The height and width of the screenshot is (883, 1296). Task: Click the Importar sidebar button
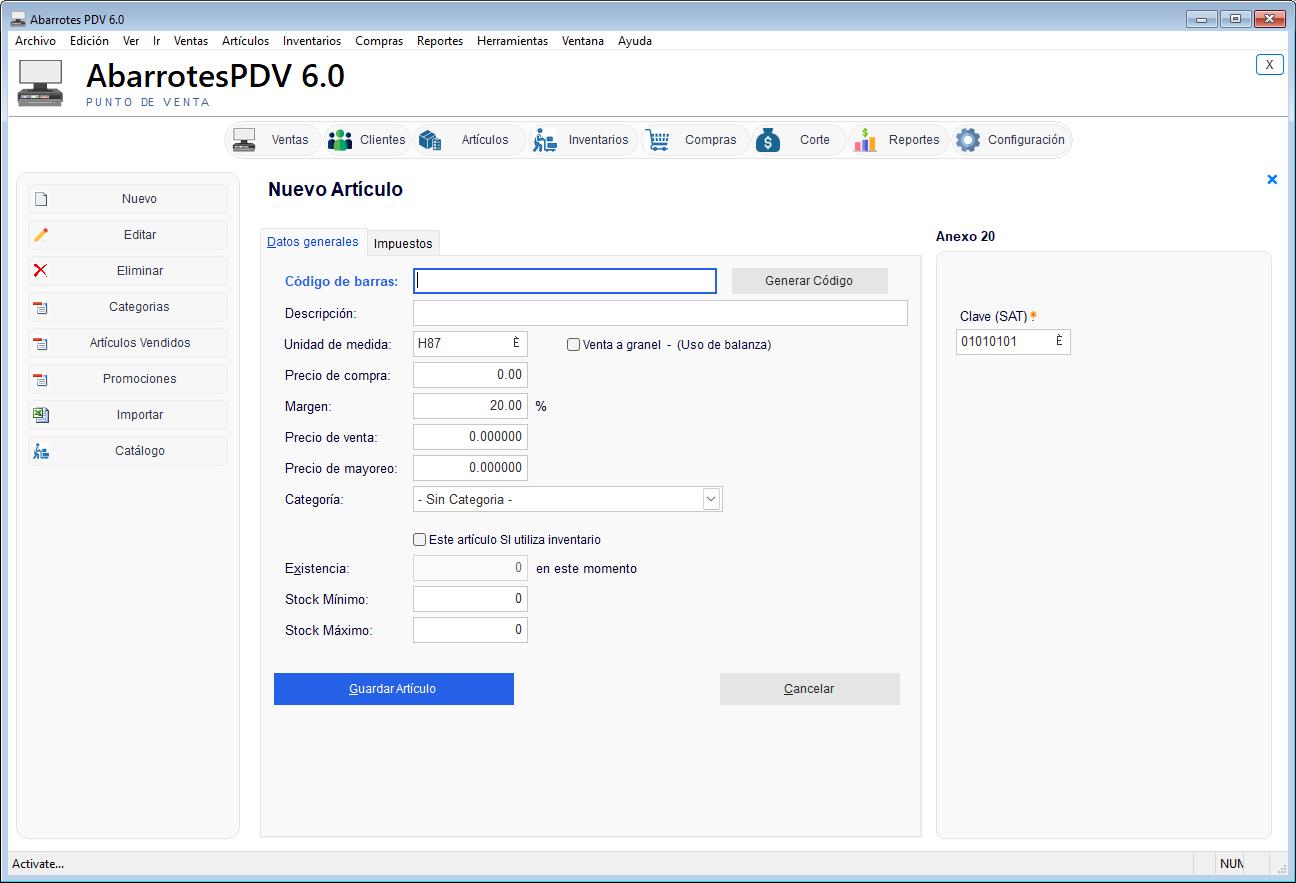pyautogui.click(x=128, y=415)
